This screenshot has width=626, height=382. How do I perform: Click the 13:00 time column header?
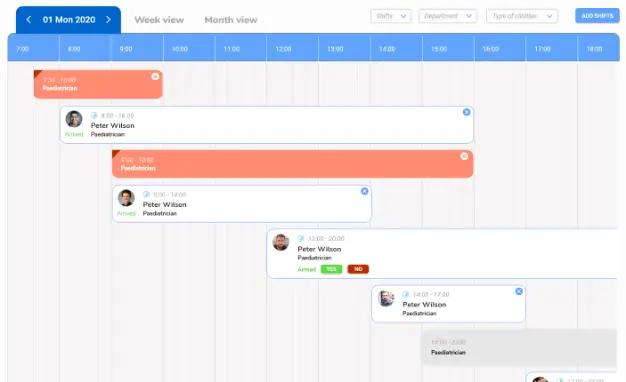tap(345, 49)
